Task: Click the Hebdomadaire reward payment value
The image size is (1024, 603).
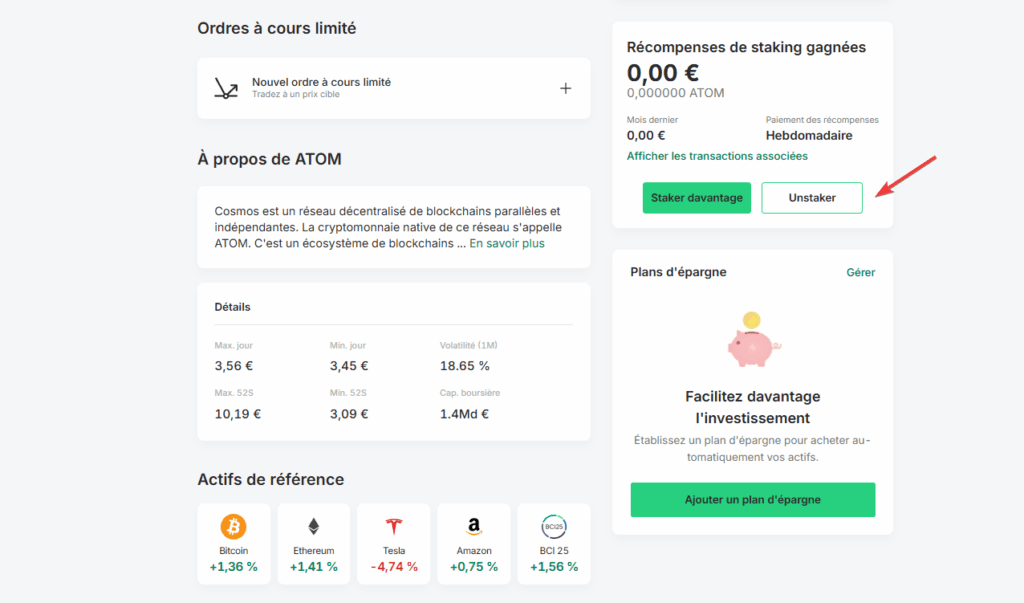Action: point(809,136)
